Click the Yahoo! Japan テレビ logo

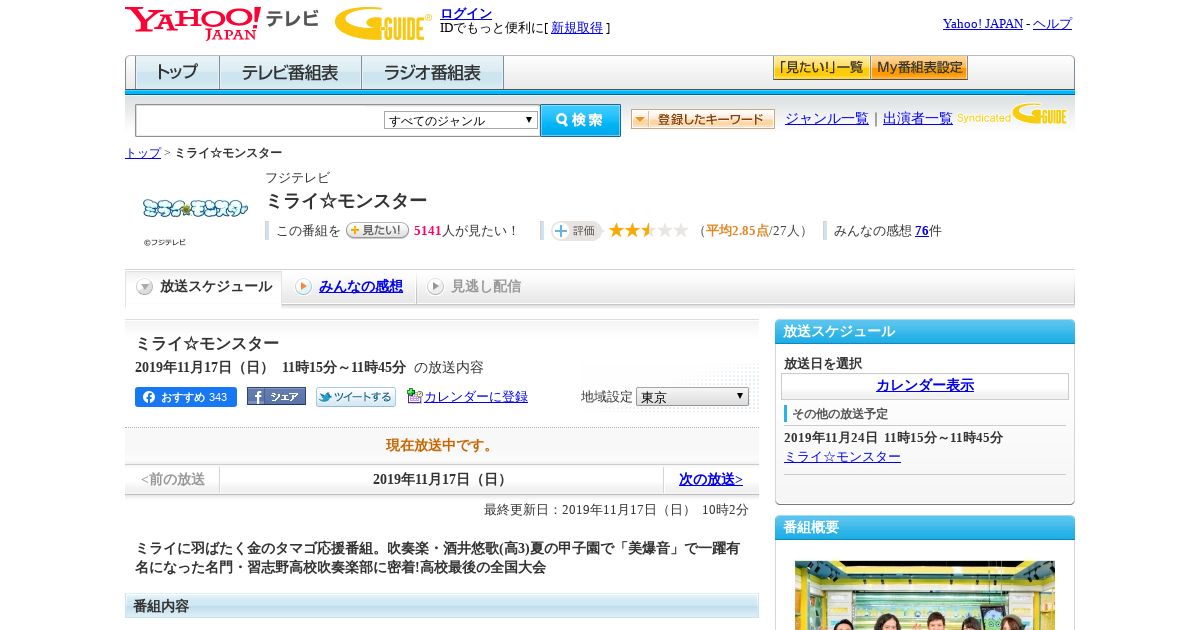[x=222, y=23]
